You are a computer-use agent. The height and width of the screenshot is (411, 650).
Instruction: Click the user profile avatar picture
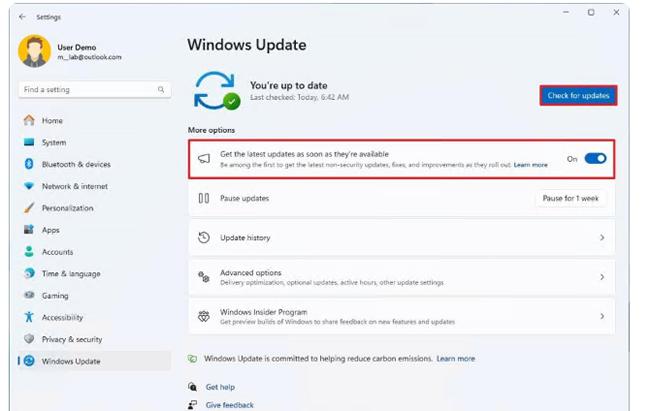pyautogui.click(x=34, y=51)
